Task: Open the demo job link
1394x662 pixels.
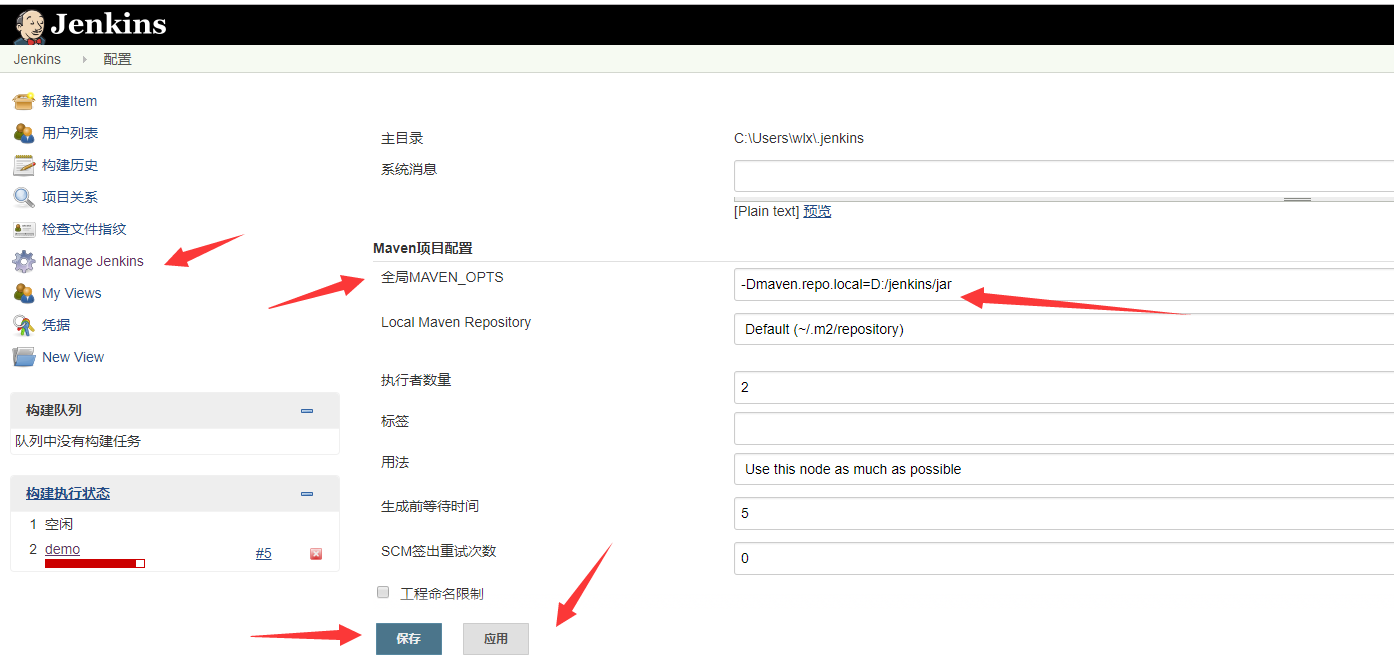Action: coord(62,549)
